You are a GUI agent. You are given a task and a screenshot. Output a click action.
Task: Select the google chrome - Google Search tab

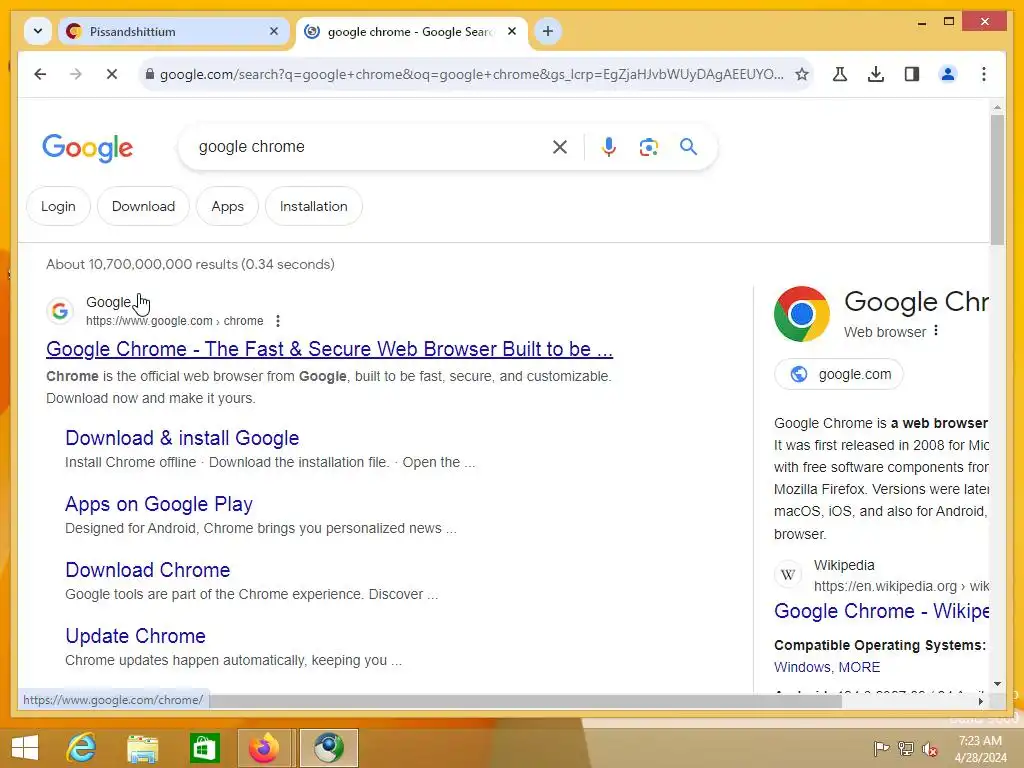pyautogui.click(x=411, y=31)
